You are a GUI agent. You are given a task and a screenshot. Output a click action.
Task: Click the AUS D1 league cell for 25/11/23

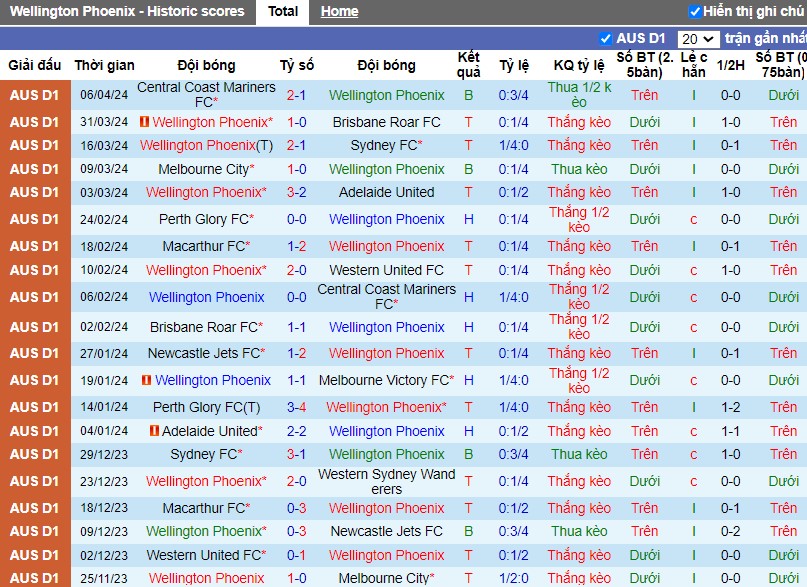(34, 578)
